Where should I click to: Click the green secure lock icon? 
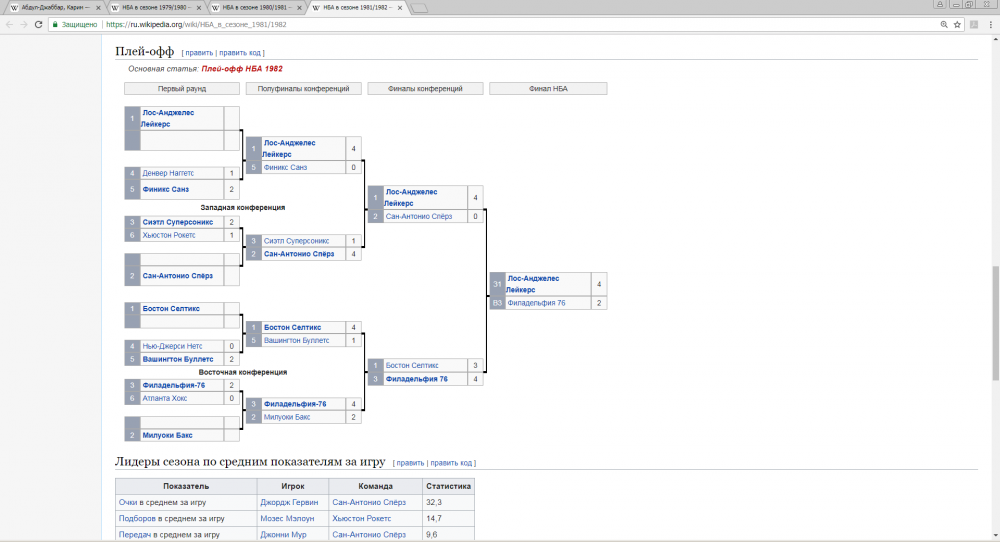point(54,24)
